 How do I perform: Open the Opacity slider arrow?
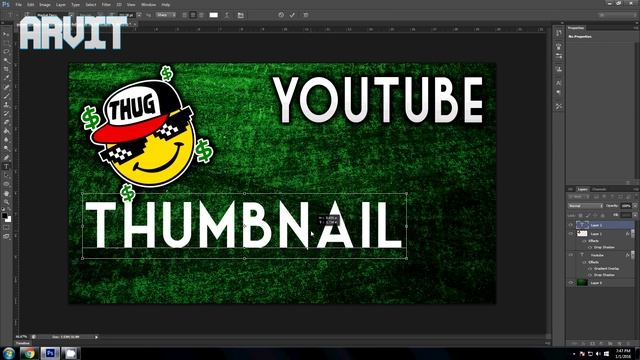coord(634,206)
